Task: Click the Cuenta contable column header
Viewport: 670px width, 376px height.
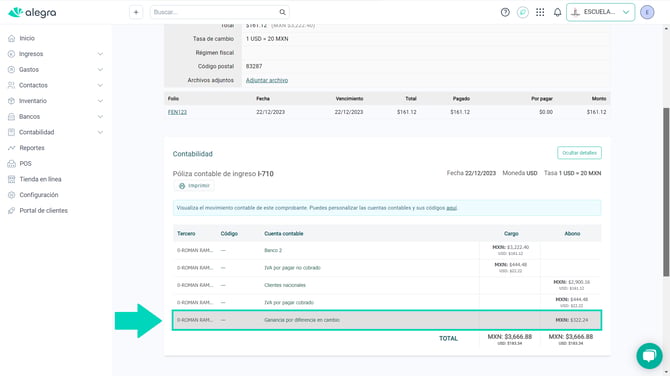Action: coord(284,234)
